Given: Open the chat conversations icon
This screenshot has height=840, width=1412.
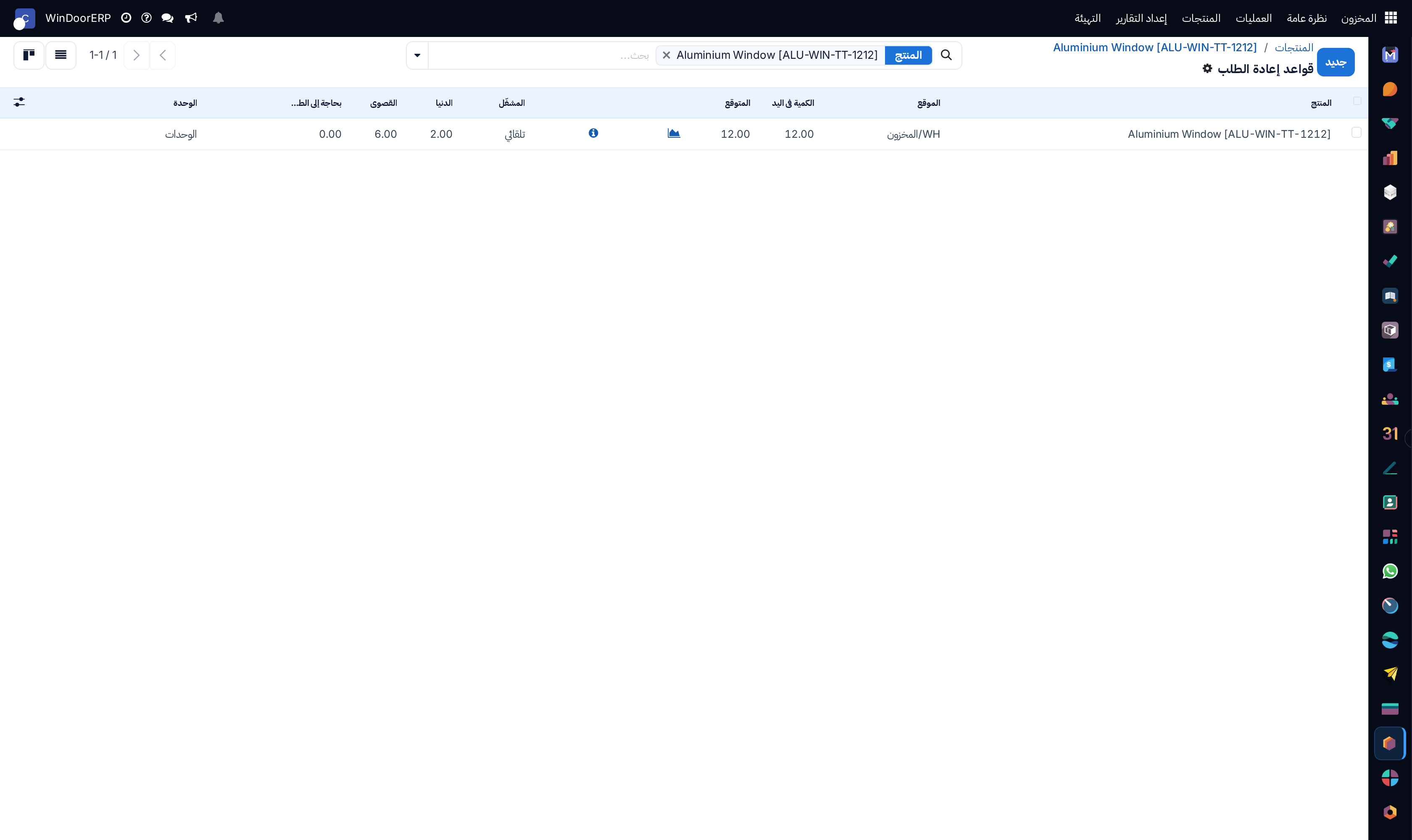Looking at the screenshot, I should tap(167, 18).
